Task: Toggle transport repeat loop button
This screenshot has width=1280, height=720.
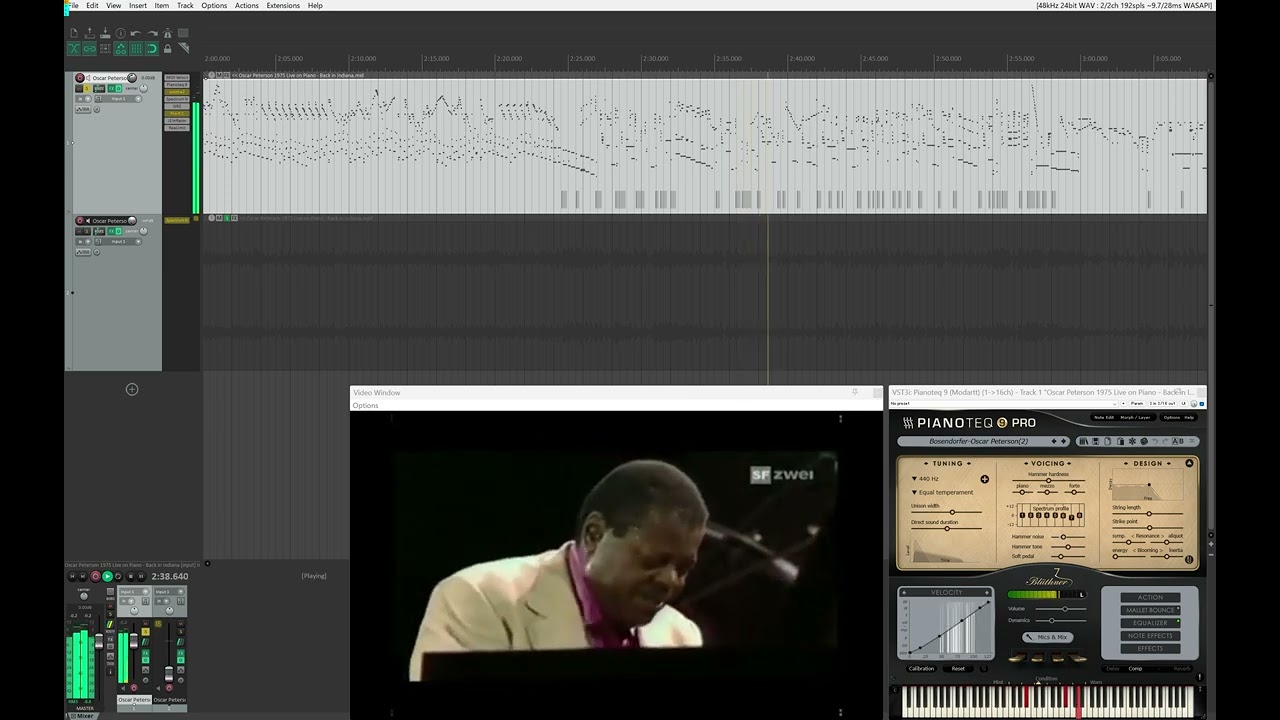Action: 118,576
